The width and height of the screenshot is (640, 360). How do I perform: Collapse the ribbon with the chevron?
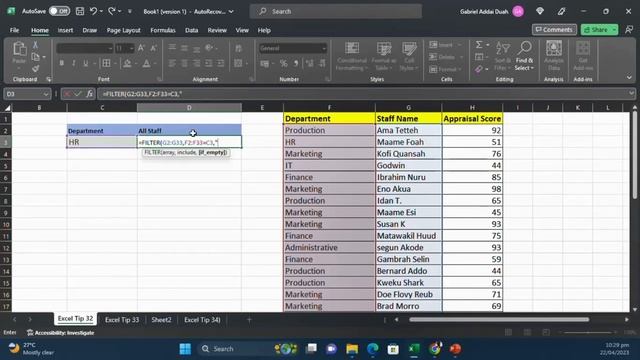629,78
